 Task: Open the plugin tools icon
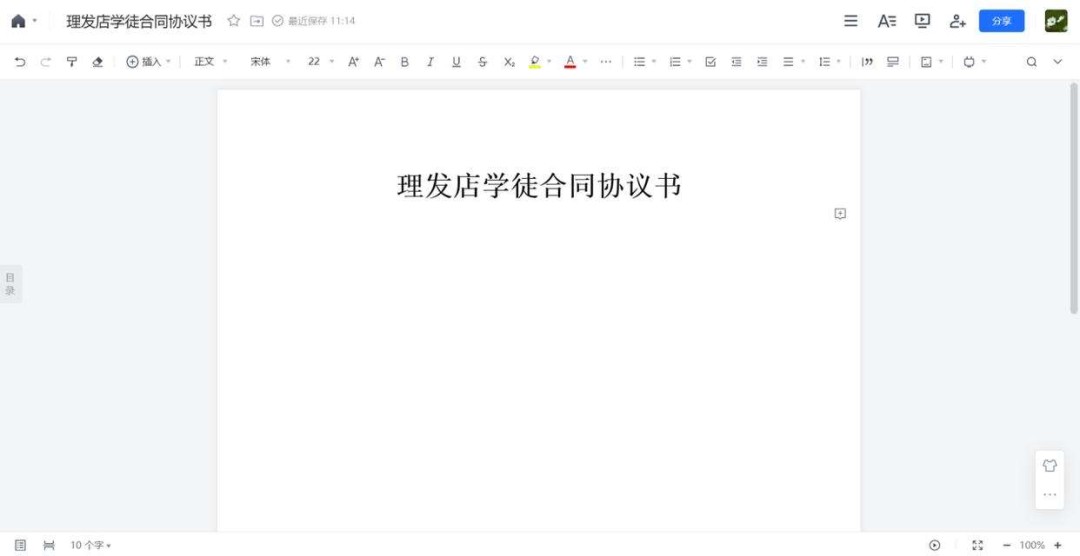click(969, 62)
